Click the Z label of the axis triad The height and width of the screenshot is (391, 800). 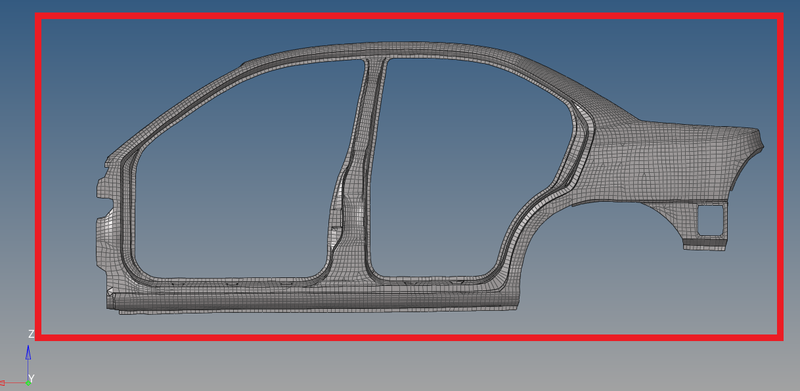click(x=31, y=334)
